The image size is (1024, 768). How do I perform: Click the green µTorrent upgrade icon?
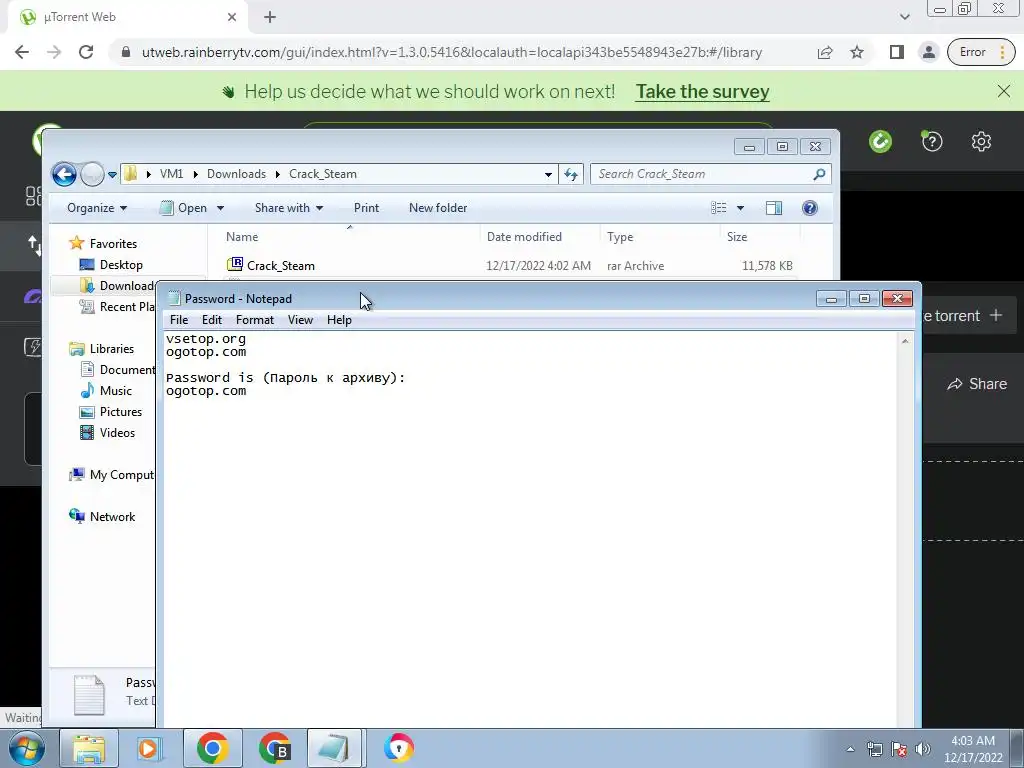(880, 141)
